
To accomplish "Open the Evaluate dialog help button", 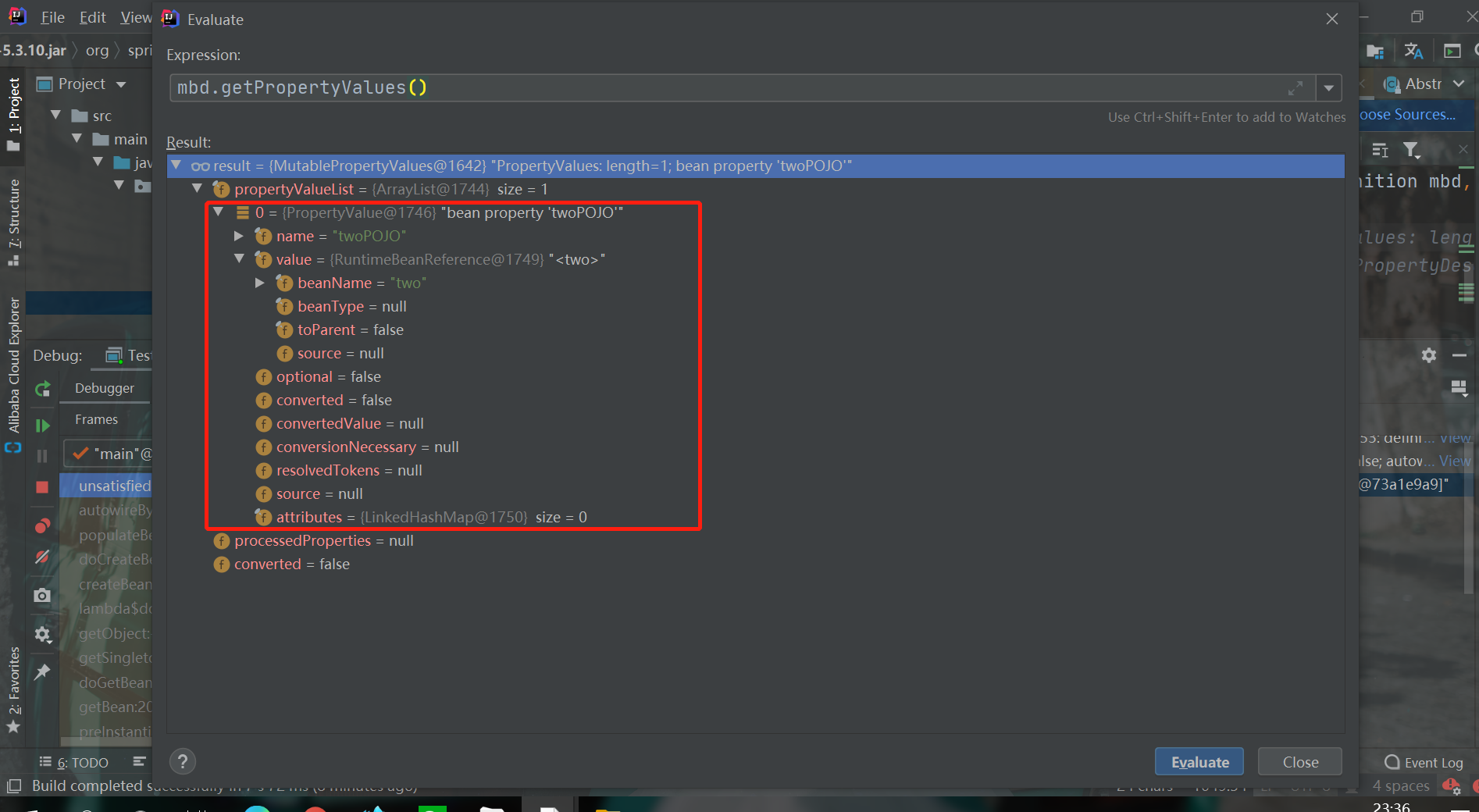I will tap(183, 761).
